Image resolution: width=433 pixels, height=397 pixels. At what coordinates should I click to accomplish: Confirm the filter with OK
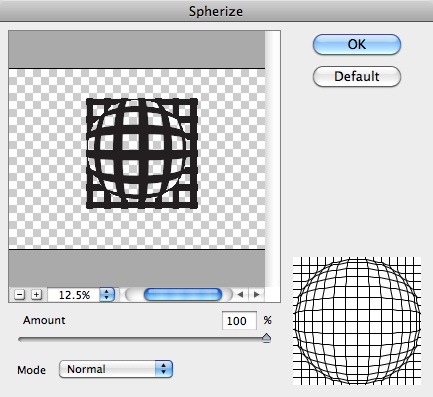357,44
